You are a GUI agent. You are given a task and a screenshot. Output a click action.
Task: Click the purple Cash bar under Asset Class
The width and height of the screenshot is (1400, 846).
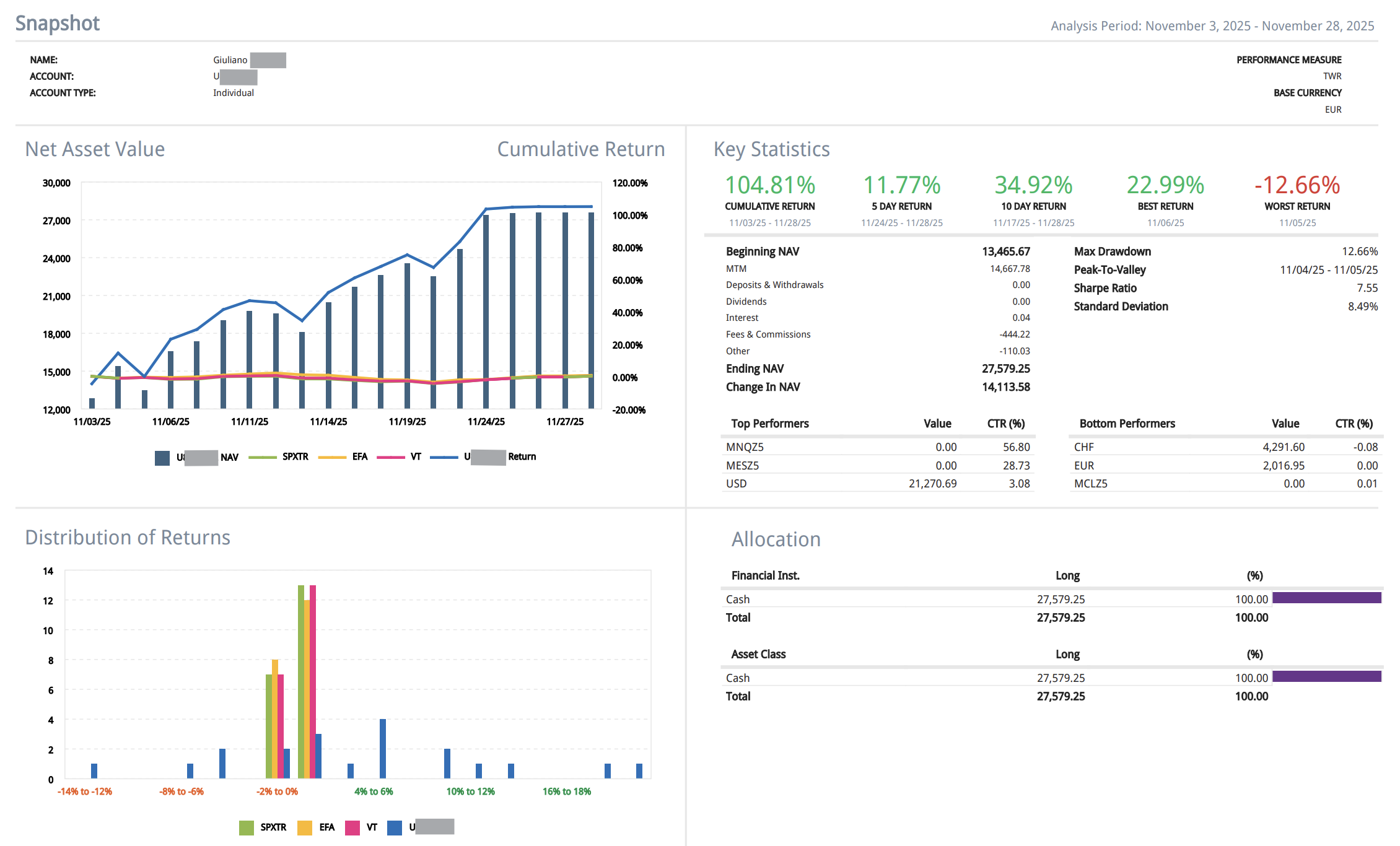pos(1326,676)
